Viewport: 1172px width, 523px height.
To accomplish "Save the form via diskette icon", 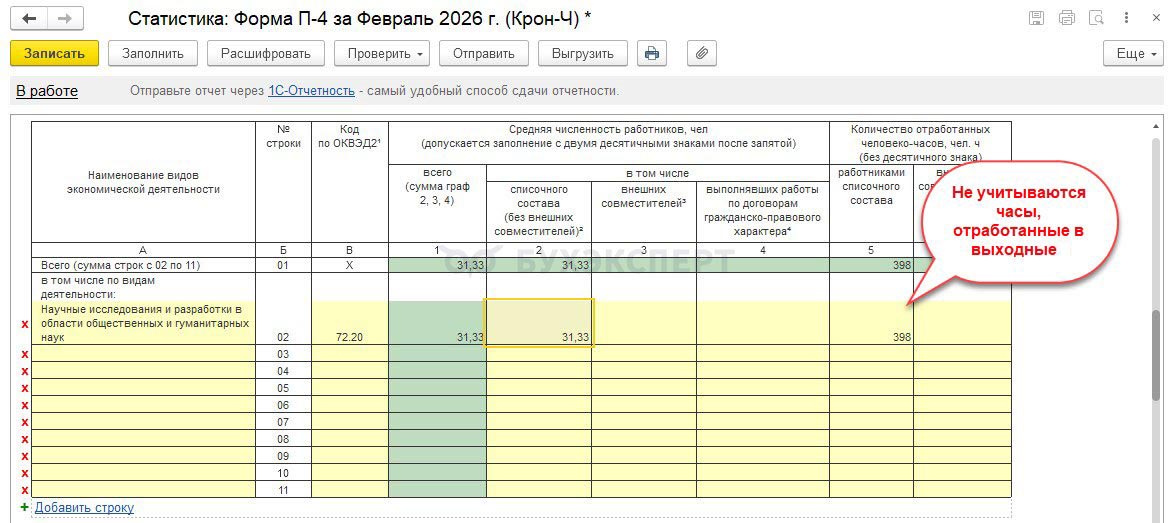I will point(1036,18).
